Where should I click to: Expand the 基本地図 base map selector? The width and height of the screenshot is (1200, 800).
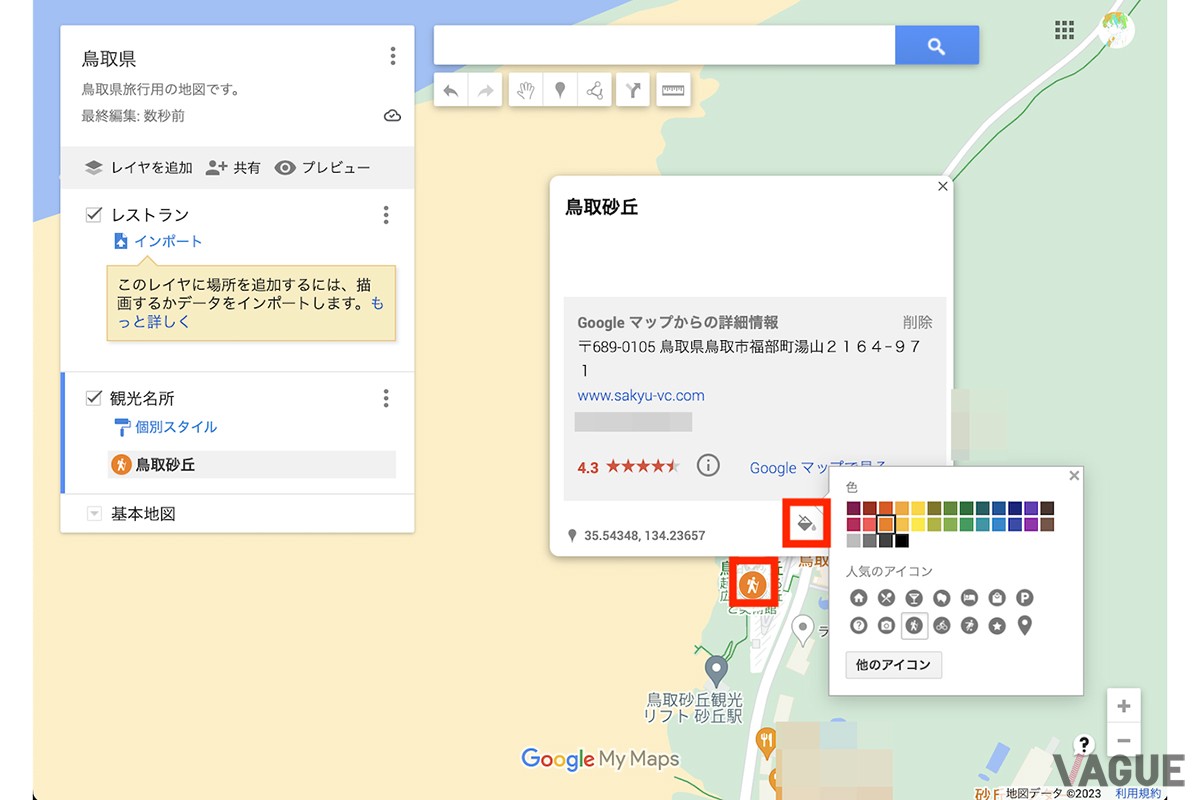95,514
